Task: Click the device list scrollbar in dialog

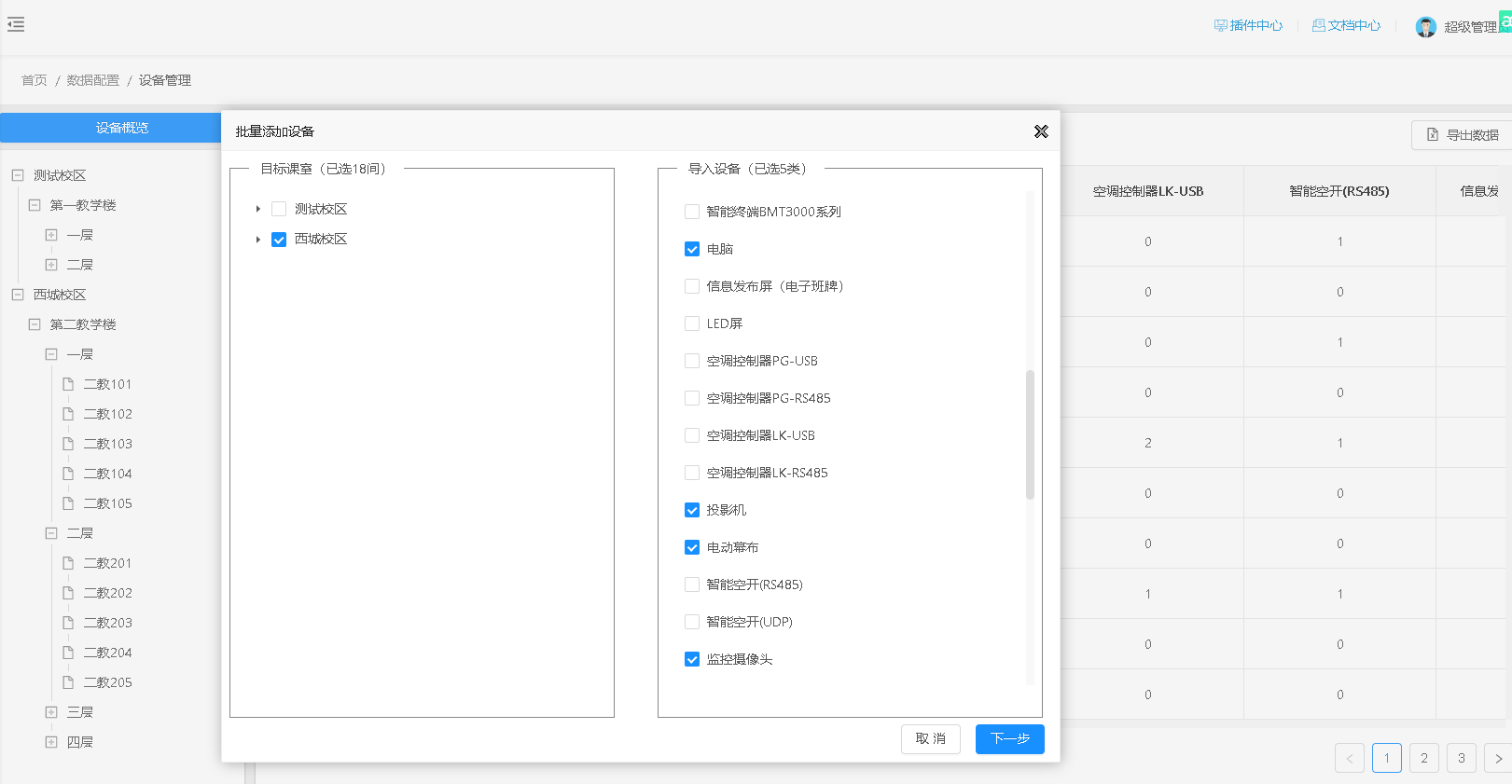Action: [1030, 434]
